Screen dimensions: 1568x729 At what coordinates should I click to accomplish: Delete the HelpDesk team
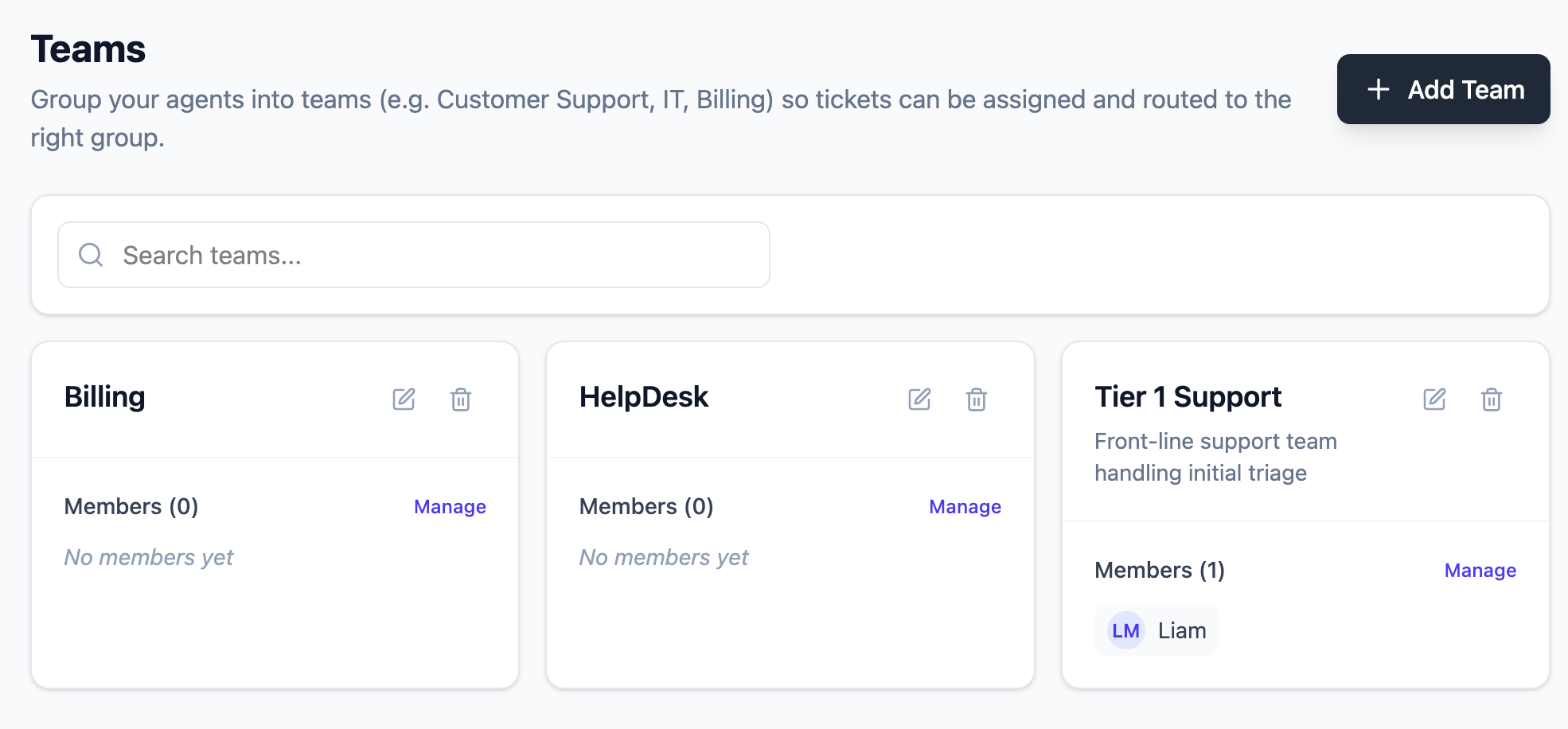pos(977,400)
